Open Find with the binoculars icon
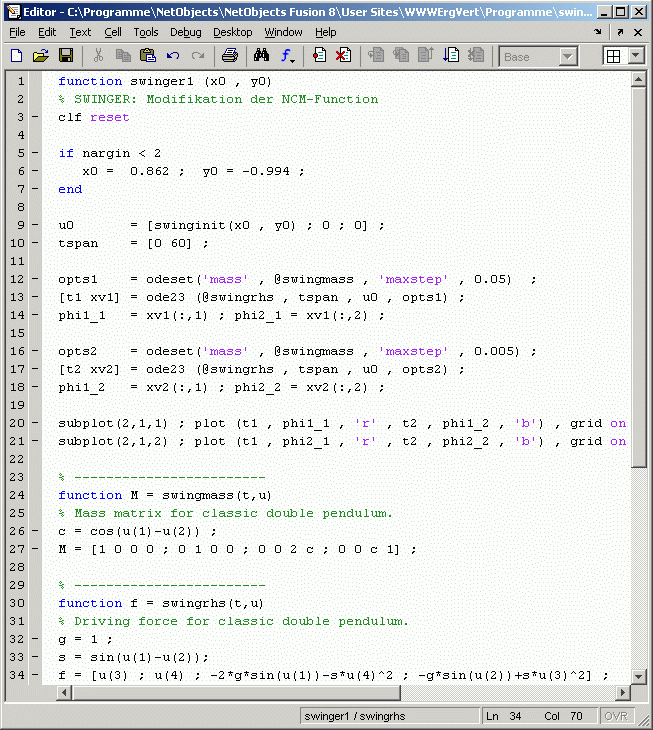653x730 pixels. (262, 56)
